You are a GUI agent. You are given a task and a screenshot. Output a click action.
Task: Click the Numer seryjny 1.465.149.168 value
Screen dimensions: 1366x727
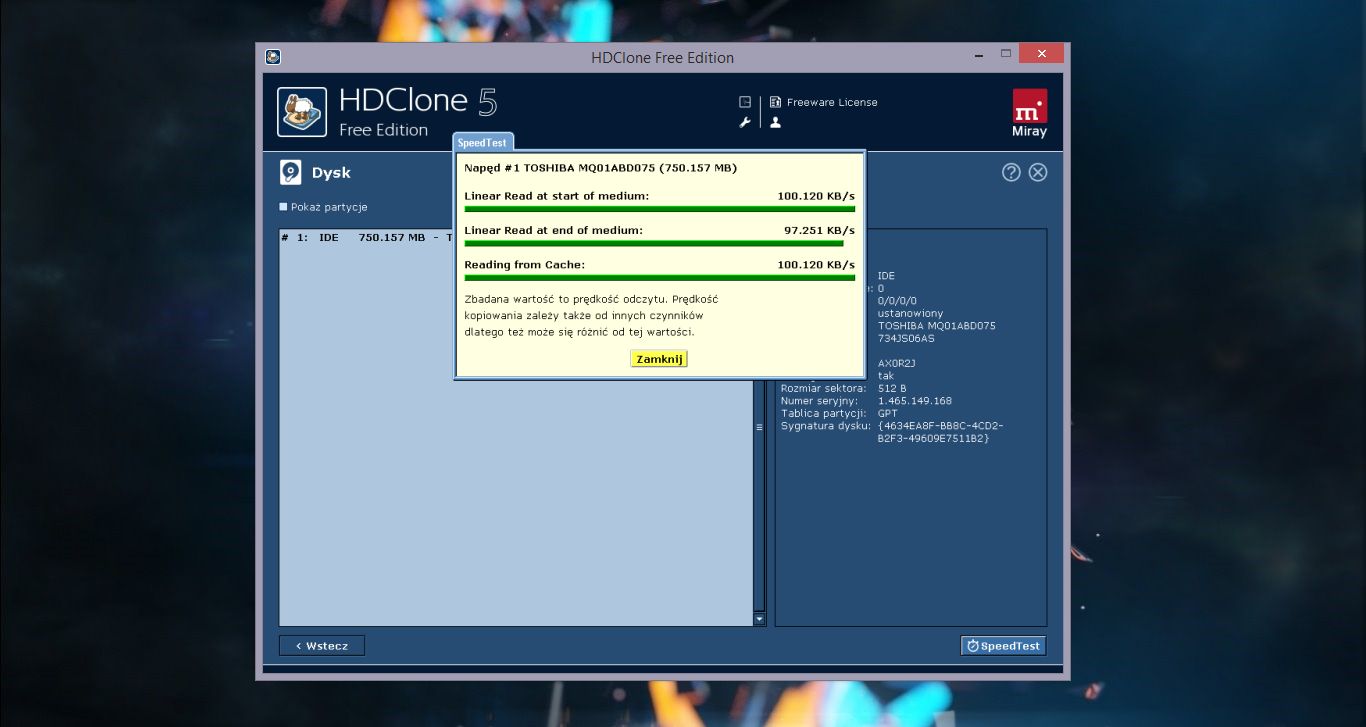(x=915, y=401)
